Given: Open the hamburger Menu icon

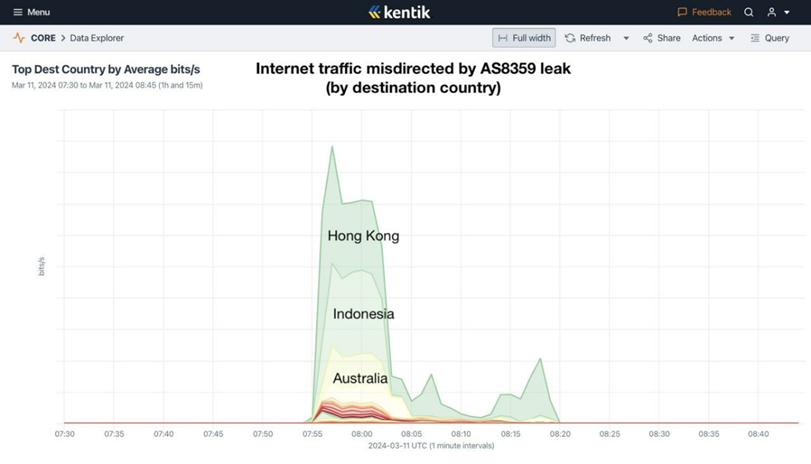Looking at the screenshot, I should [x=17, y=12].
